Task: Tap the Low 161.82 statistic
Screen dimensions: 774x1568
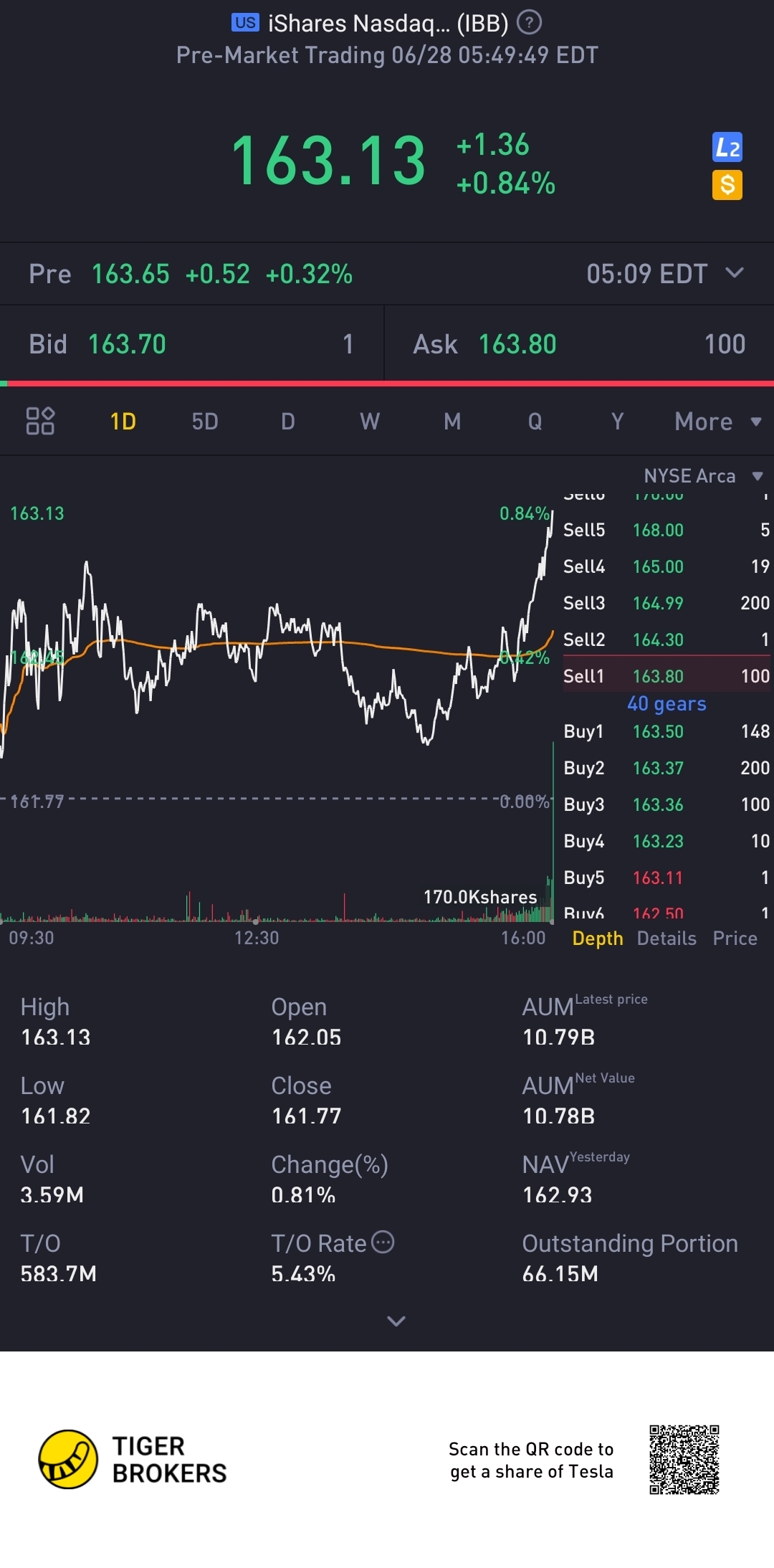Action: point(56,1101)
